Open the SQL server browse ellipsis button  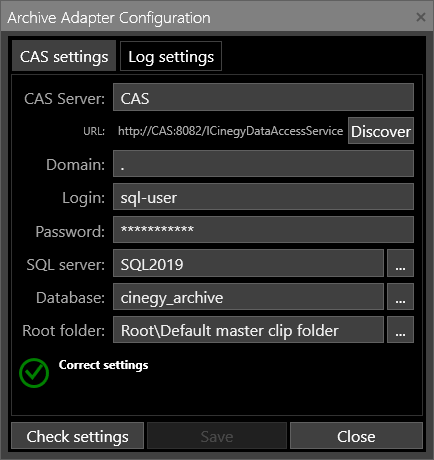tap(400, 263)
